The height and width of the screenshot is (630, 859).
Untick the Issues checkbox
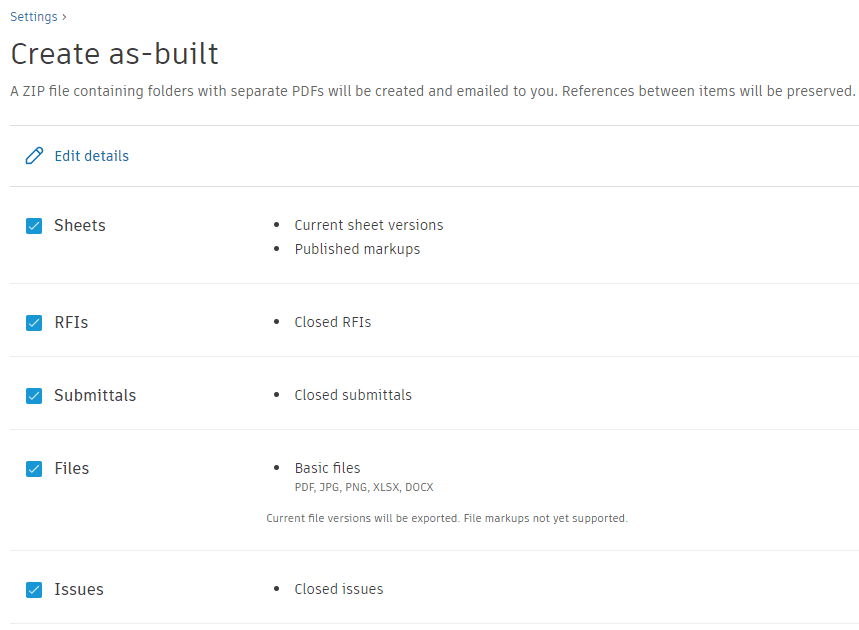34,590
